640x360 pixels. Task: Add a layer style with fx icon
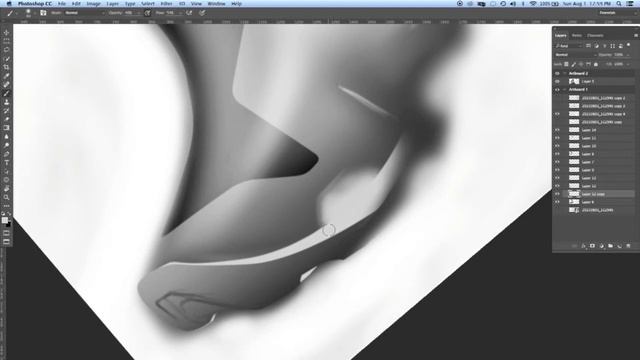[583, 246]
